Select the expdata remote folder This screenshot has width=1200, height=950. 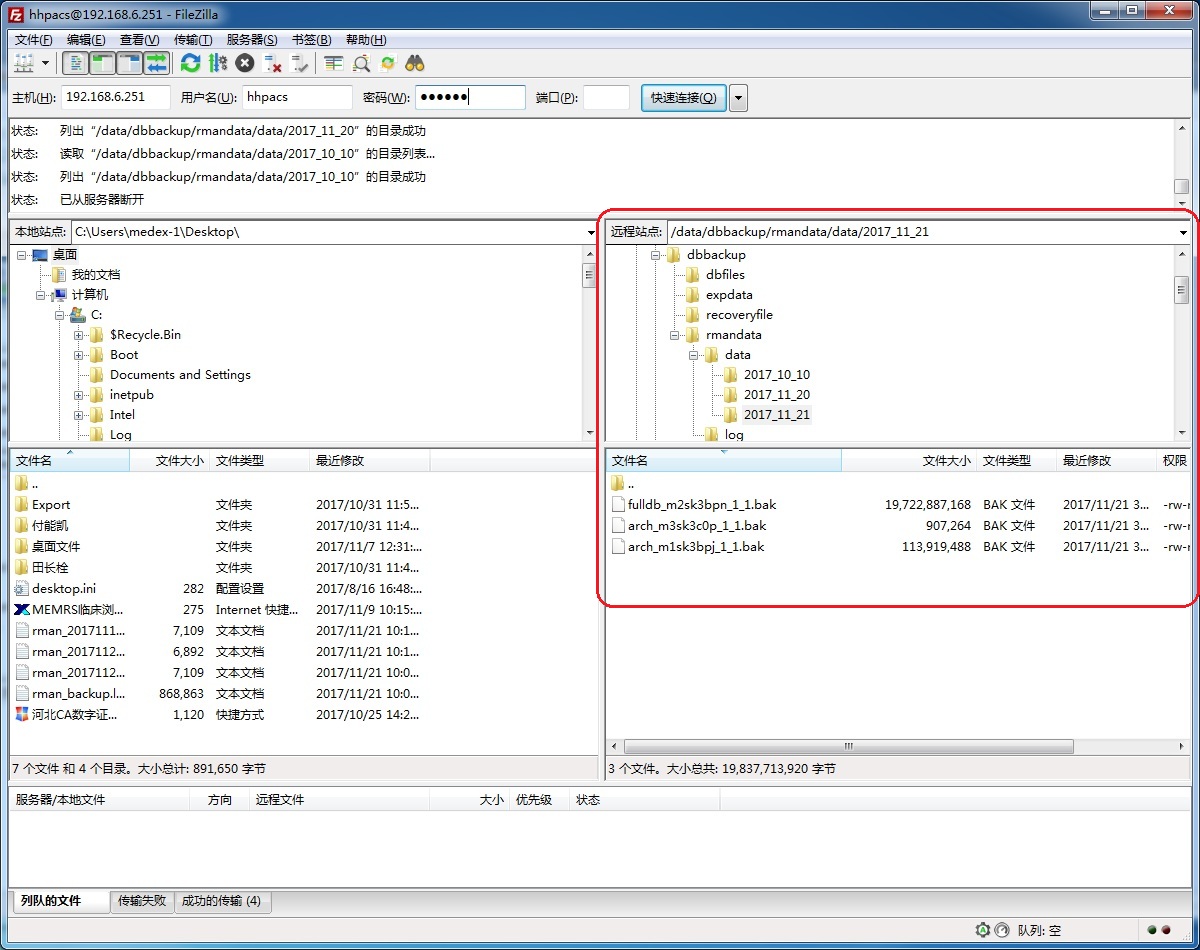click(x=729, y=295)
